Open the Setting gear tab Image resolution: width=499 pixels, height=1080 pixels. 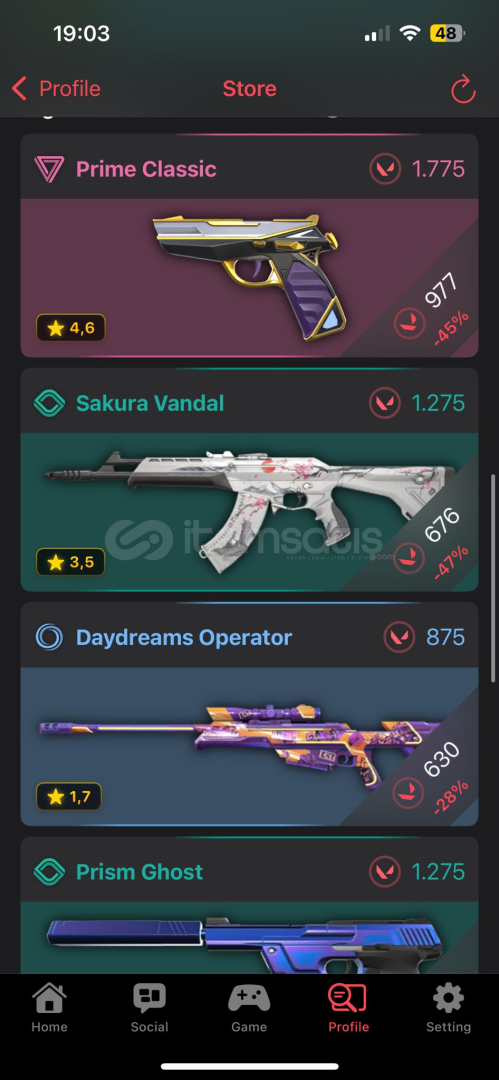tap(448, 1008)
